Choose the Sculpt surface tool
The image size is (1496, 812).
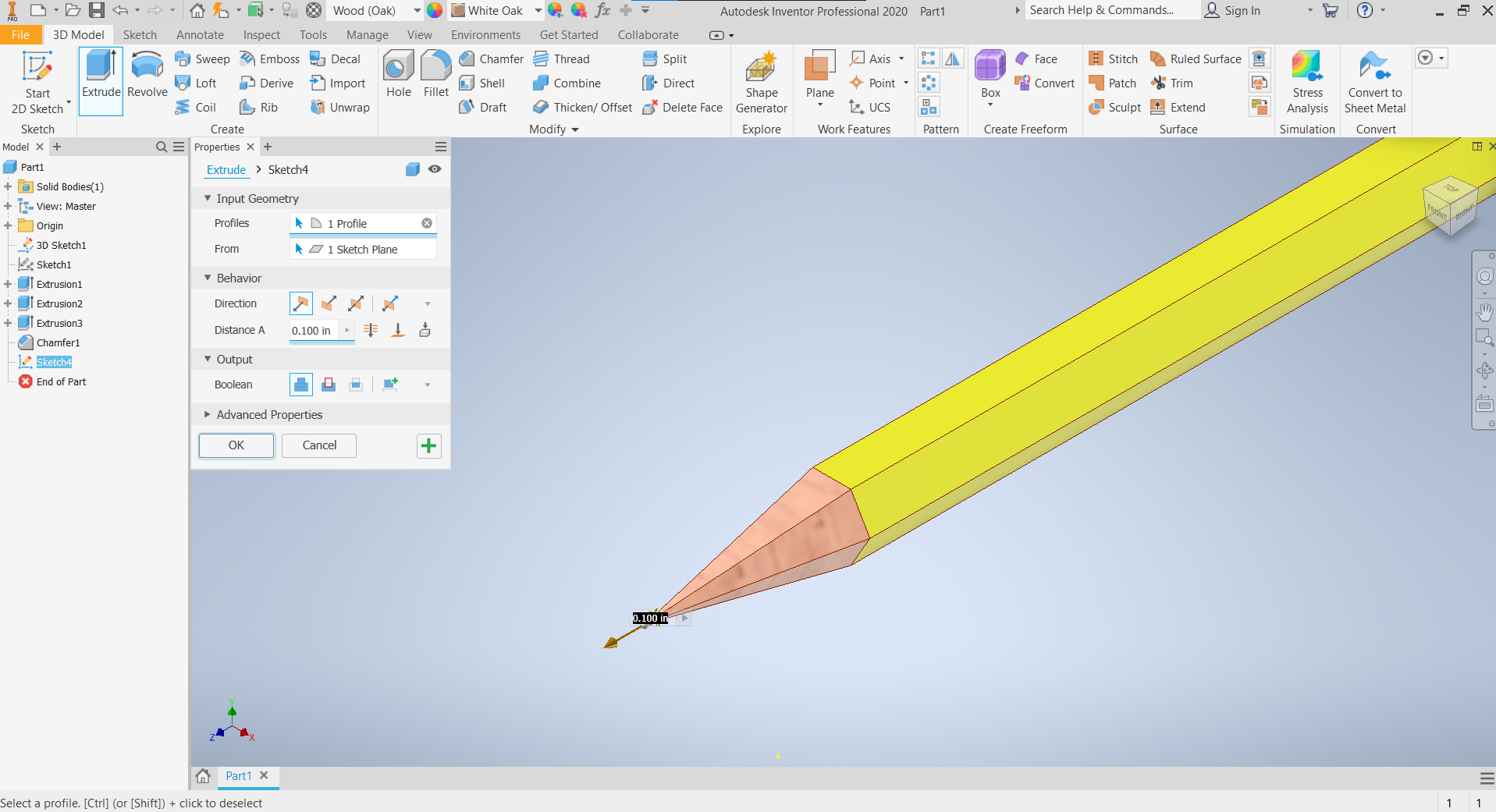click(x=1114, y=108)
